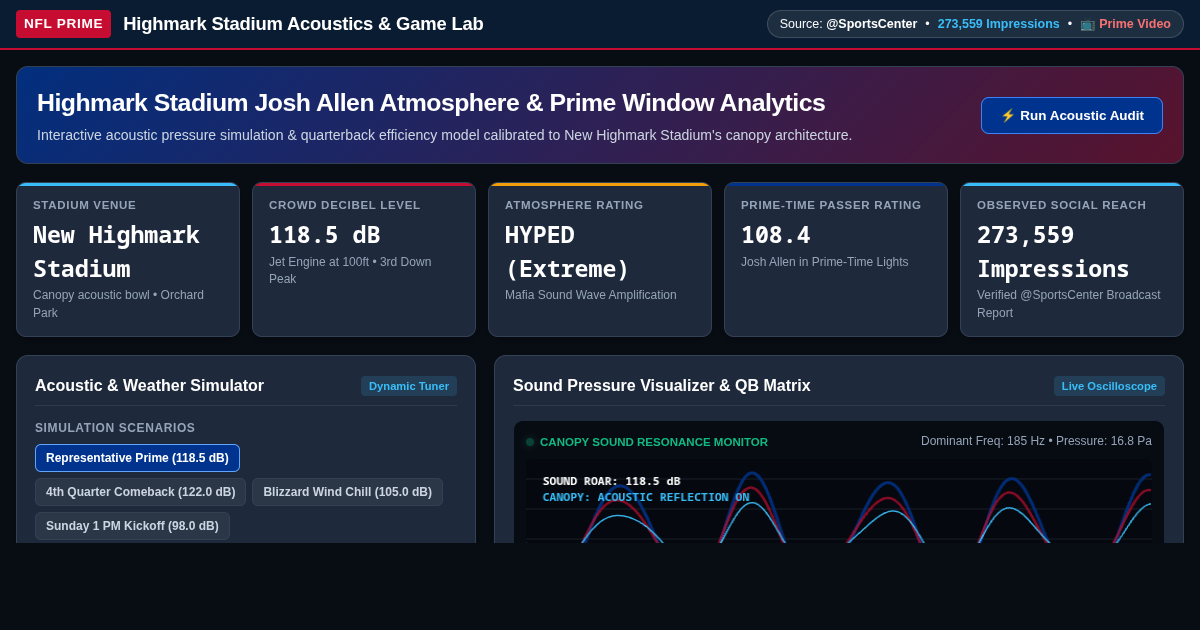Open the Prime-Time Passer Rating card
1200x630 pixels.
pos(836,260)
